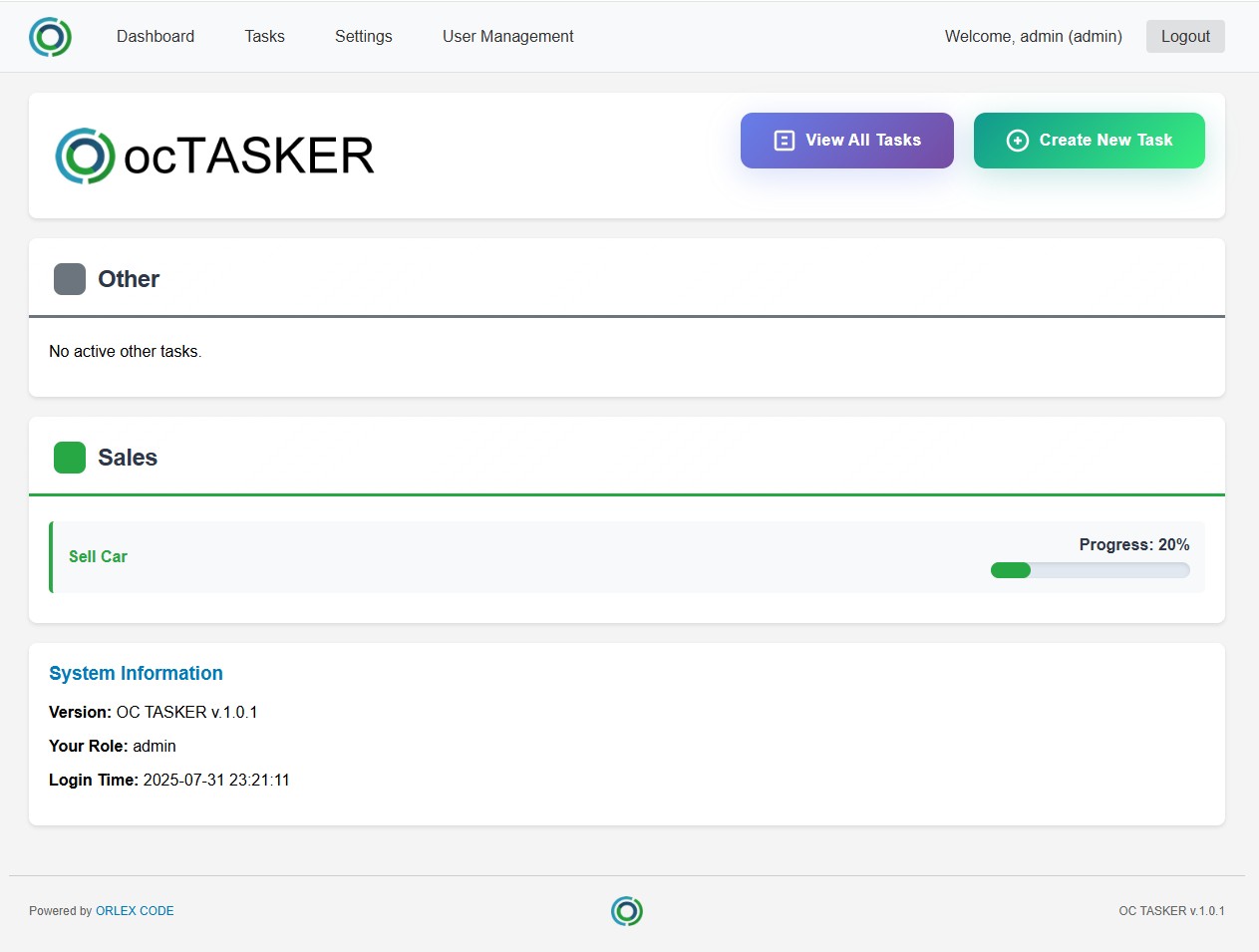The width and height of the screenshot is (1259, 952).
Task: Follow the ORLEX CODE footer link
Action: (x=135, y=911)
